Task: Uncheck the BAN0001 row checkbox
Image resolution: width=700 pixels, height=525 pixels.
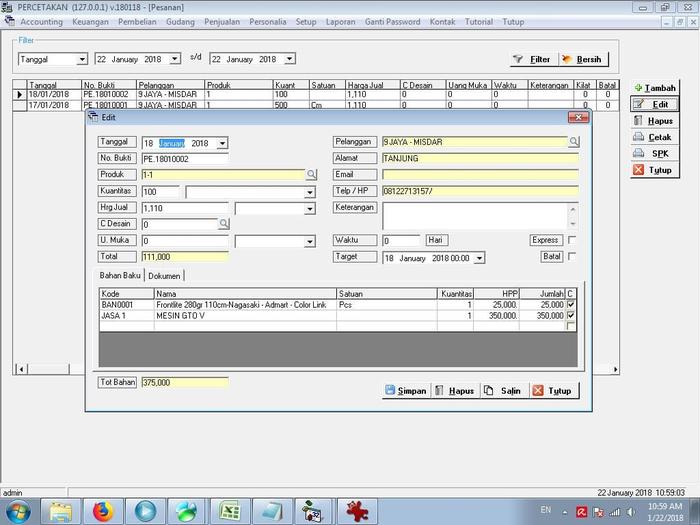Action: tap(571, 304)
